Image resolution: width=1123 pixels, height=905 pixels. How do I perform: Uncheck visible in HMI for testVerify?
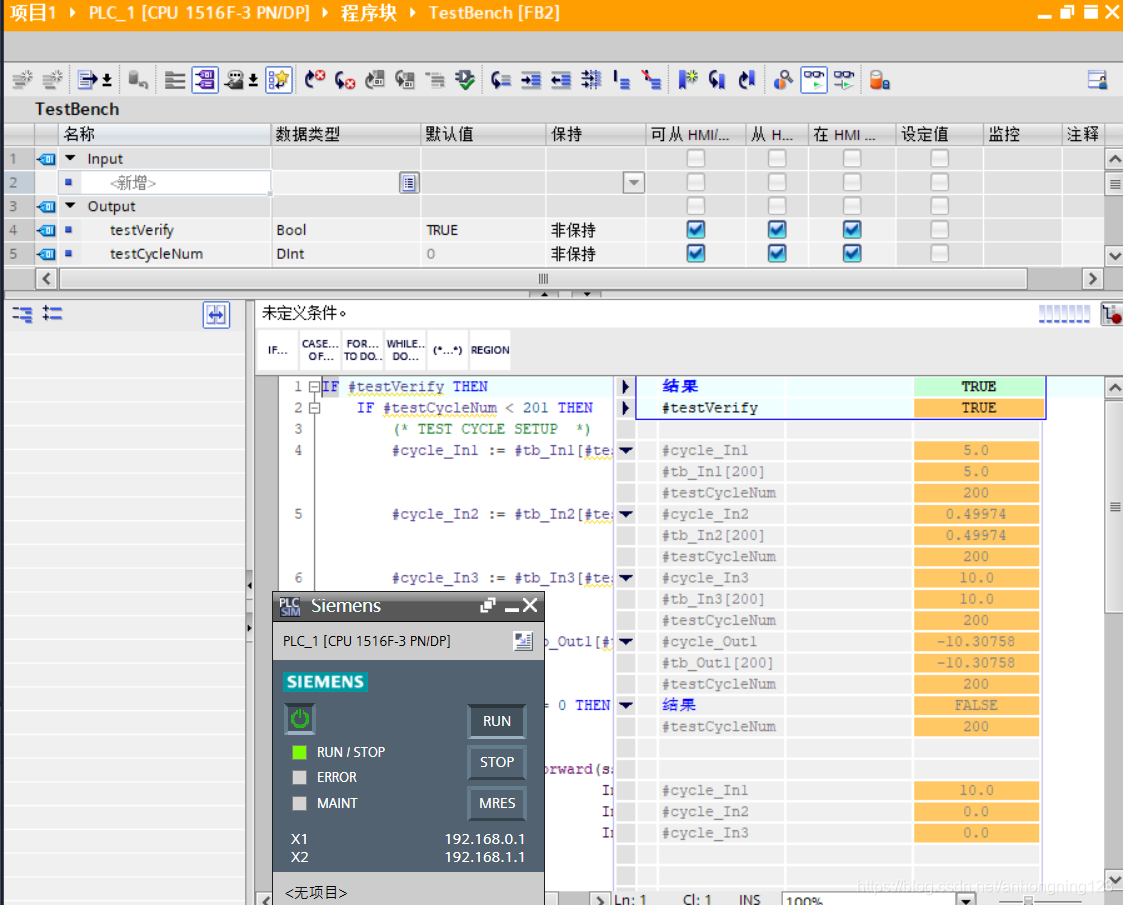click(x=852, y=230)
